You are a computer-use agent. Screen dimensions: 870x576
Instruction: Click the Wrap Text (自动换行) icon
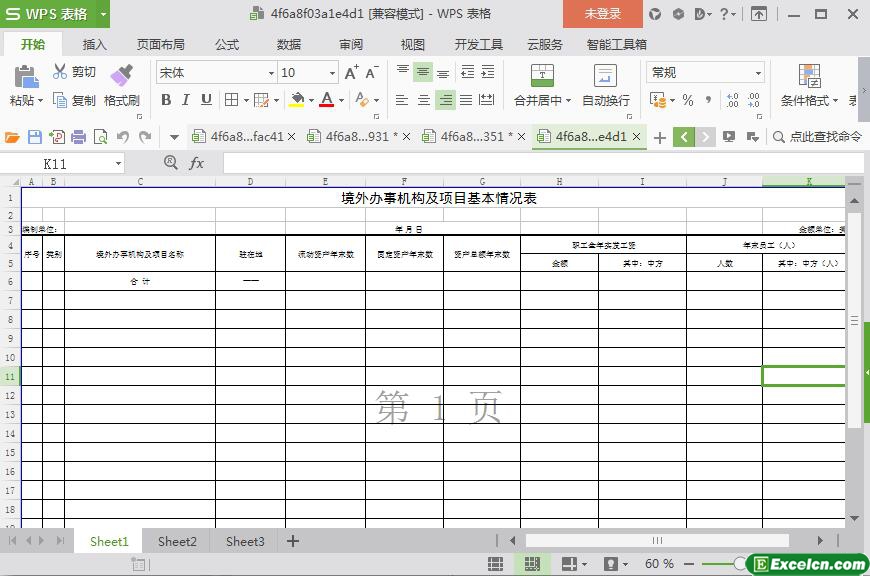(x=605, y=76)
